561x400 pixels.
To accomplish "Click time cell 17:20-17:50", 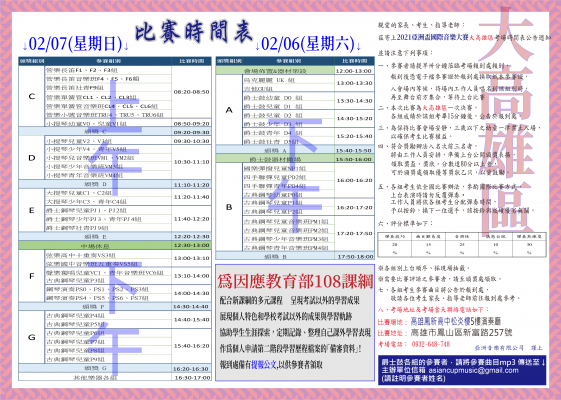I will [354, 233].
